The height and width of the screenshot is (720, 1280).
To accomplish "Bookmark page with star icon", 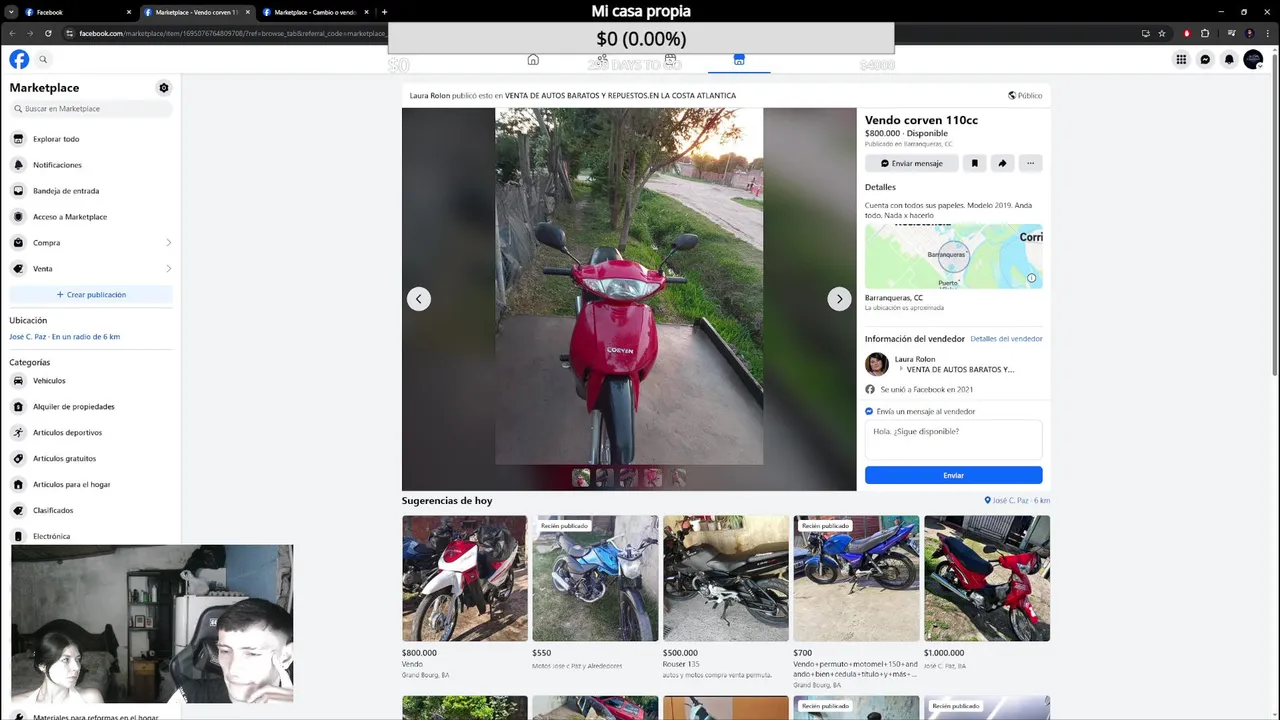I will (1162, 33).
